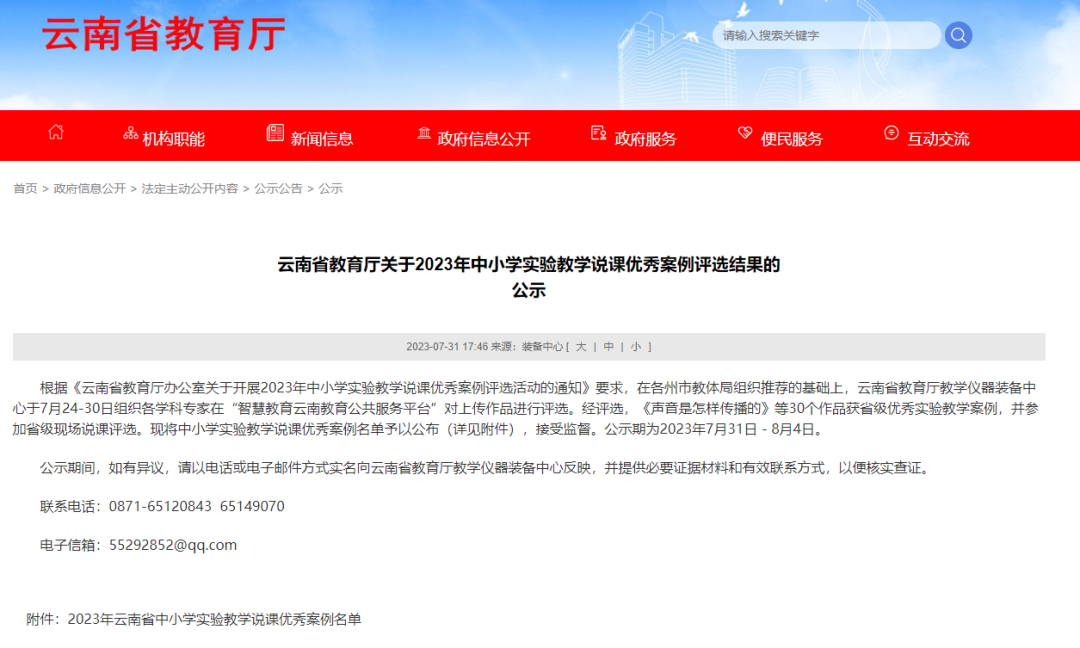Open the 互动交流 menu
The height and width of the screenshot is (648, 1080).
[938, 139]
